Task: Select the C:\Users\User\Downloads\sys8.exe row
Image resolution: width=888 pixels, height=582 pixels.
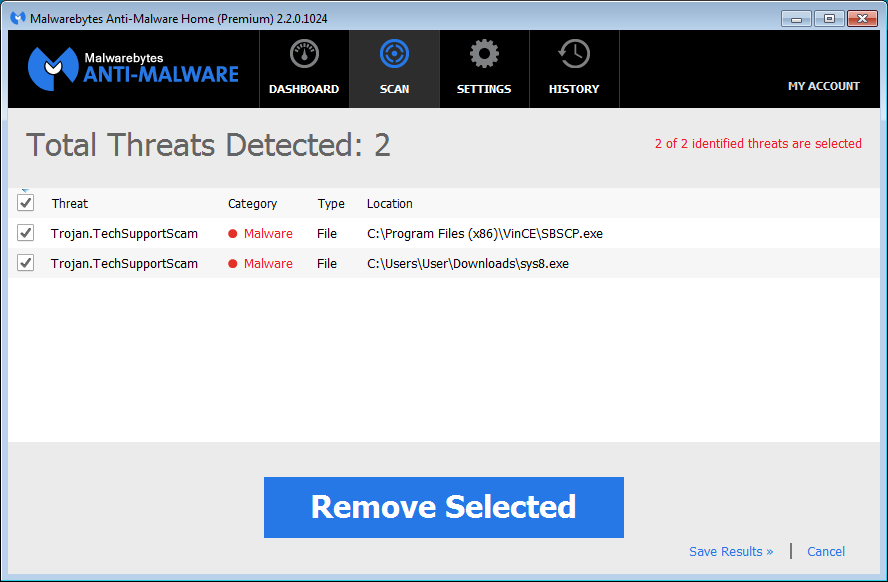Action: pos(467,264)
